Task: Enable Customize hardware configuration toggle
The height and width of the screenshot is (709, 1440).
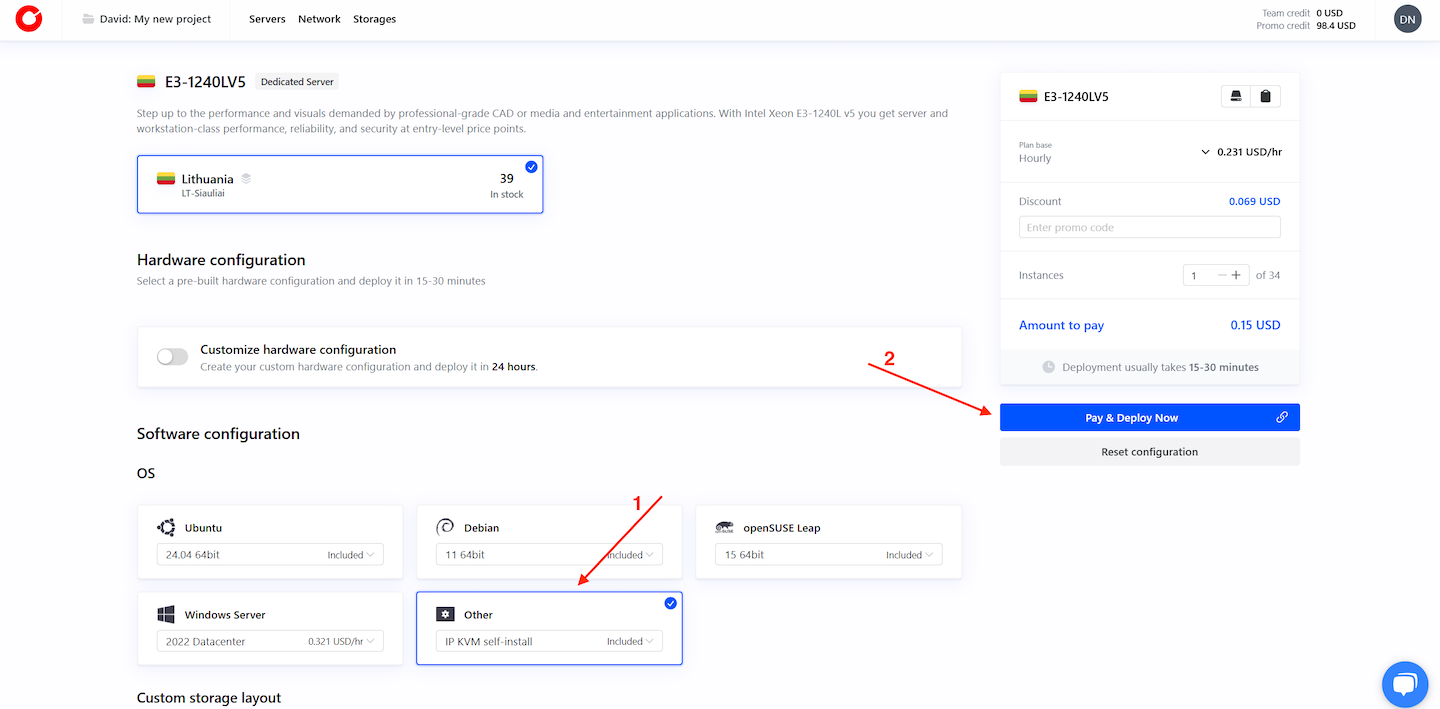Action: click(173, 357)
